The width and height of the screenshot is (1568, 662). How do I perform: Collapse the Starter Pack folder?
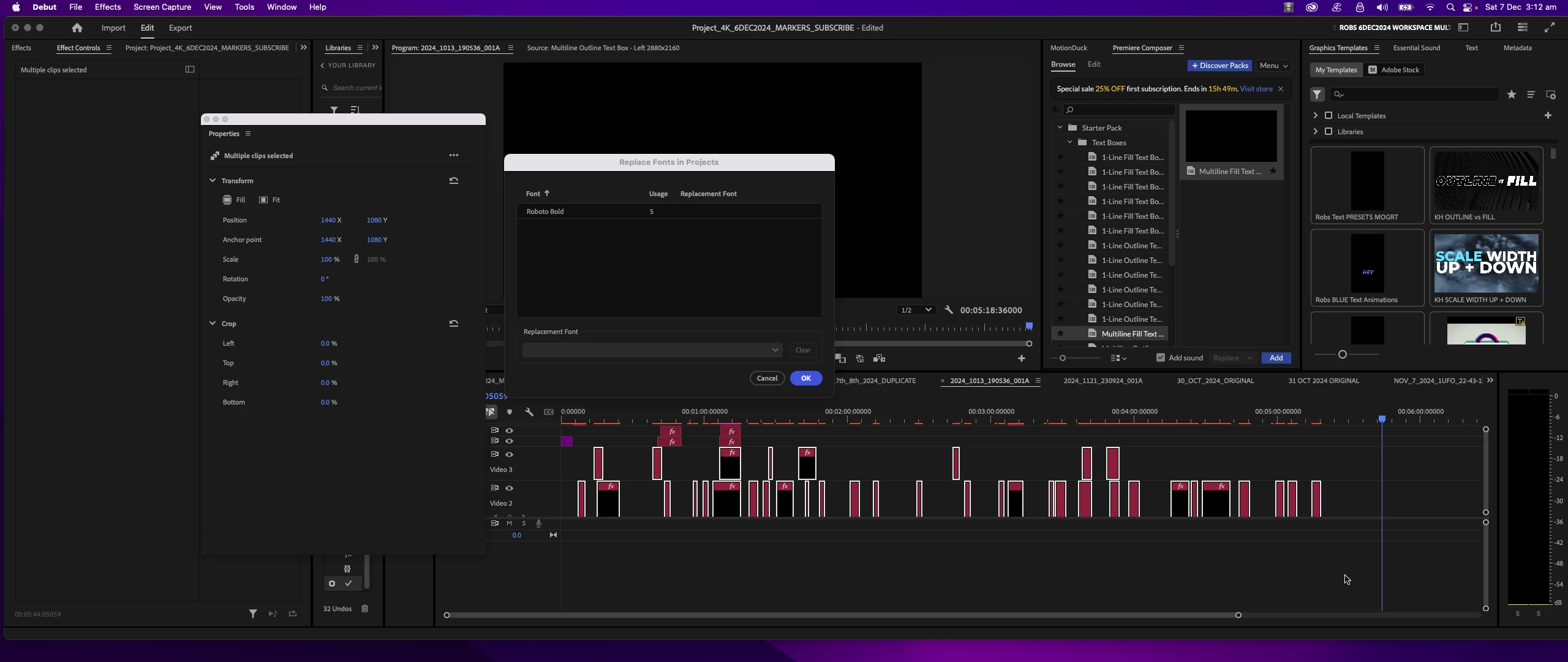coord(1060,127)
